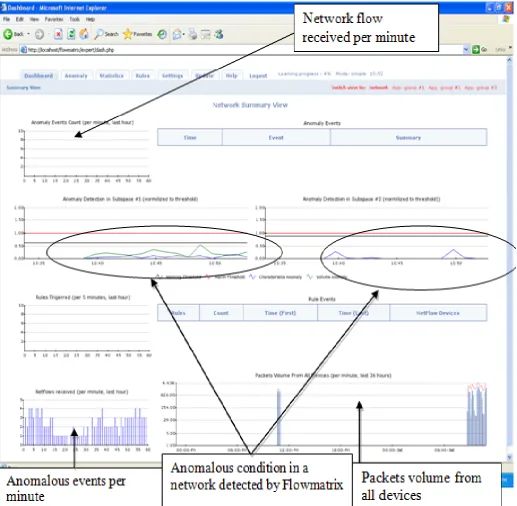Screen dimensions: 517x506
Task: Open the Rules tab
Action: click(x=143, y=76)
